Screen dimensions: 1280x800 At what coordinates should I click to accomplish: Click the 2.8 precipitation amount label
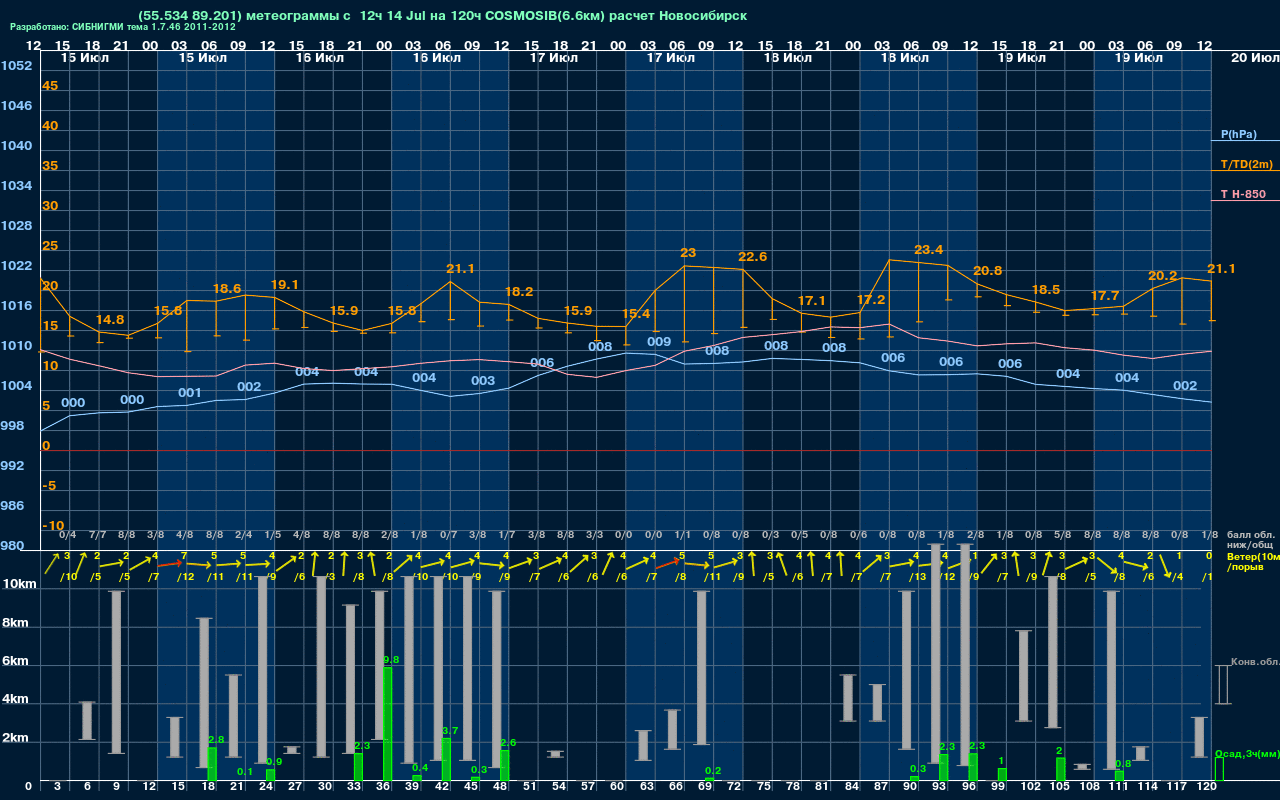tap(216, 740)
